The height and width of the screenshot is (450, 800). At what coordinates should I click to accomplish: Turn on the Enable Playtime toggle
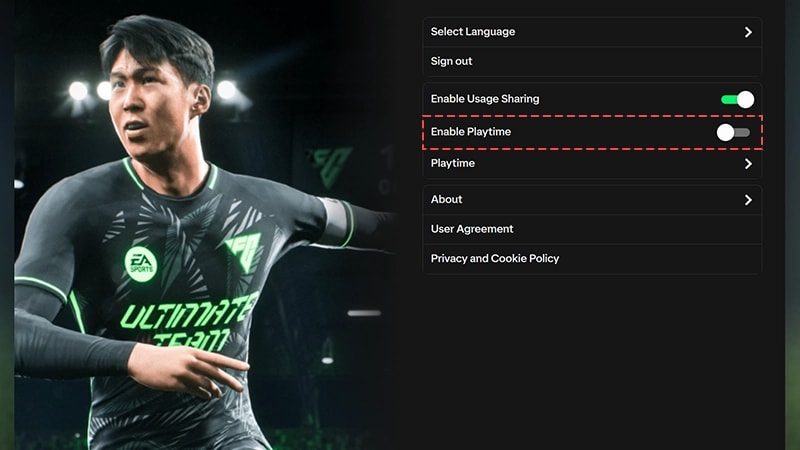(x=733, y=133)
